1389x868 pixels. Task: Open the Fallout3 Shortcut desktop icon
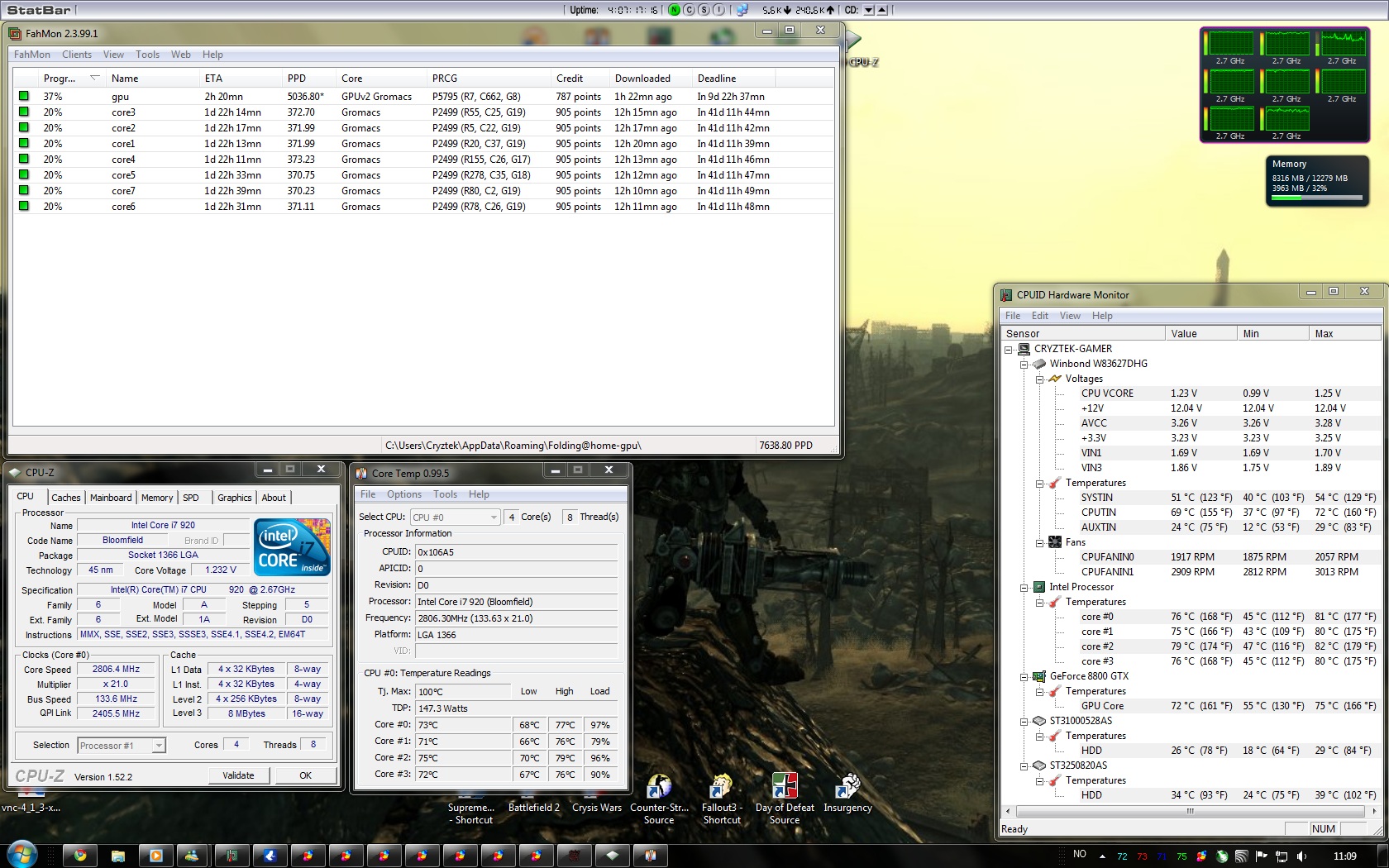pyautogui.click(x=722, y=799)
